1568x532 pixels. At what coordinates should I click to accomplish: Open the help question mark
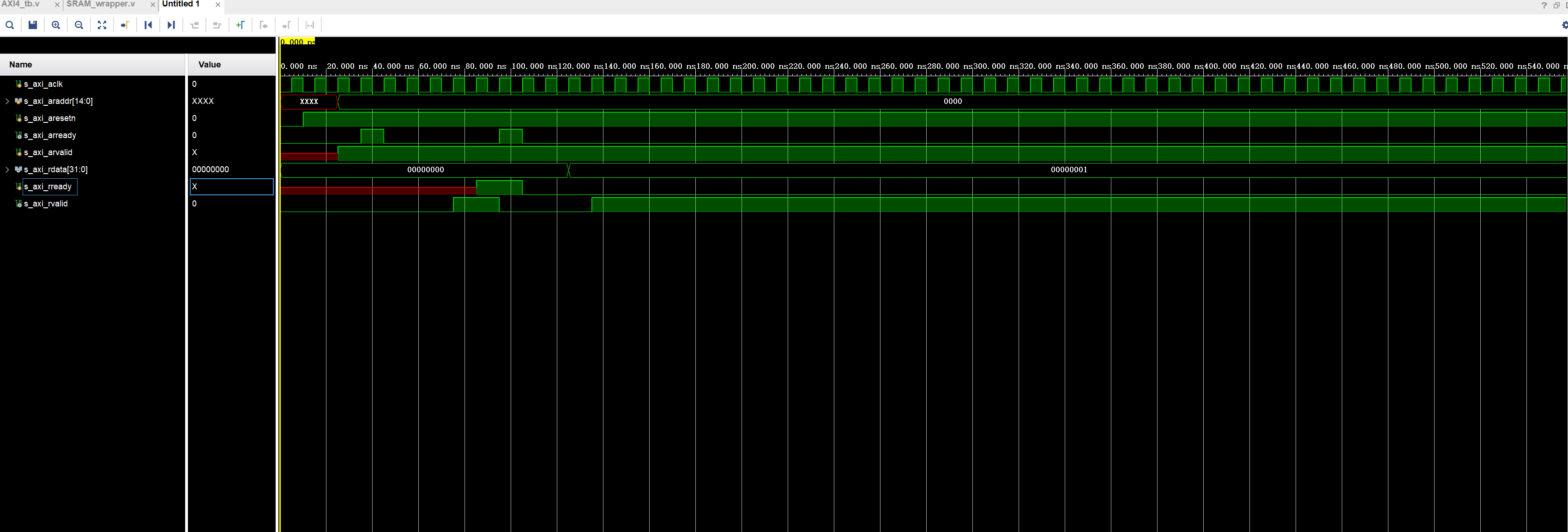point(1544,6)
